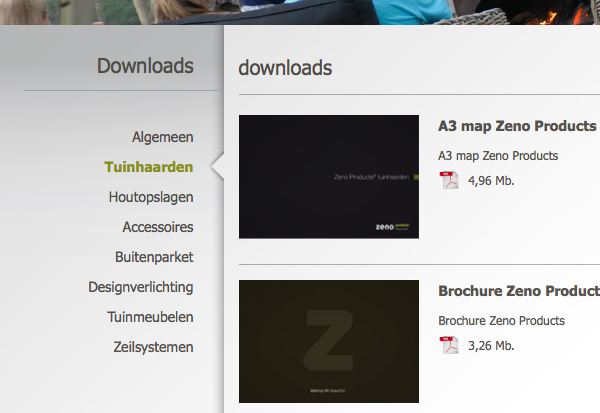600x413 pixels.
Task: Click PDF icon for Brochure Zeno Products
Action: (x=449, y=345)
